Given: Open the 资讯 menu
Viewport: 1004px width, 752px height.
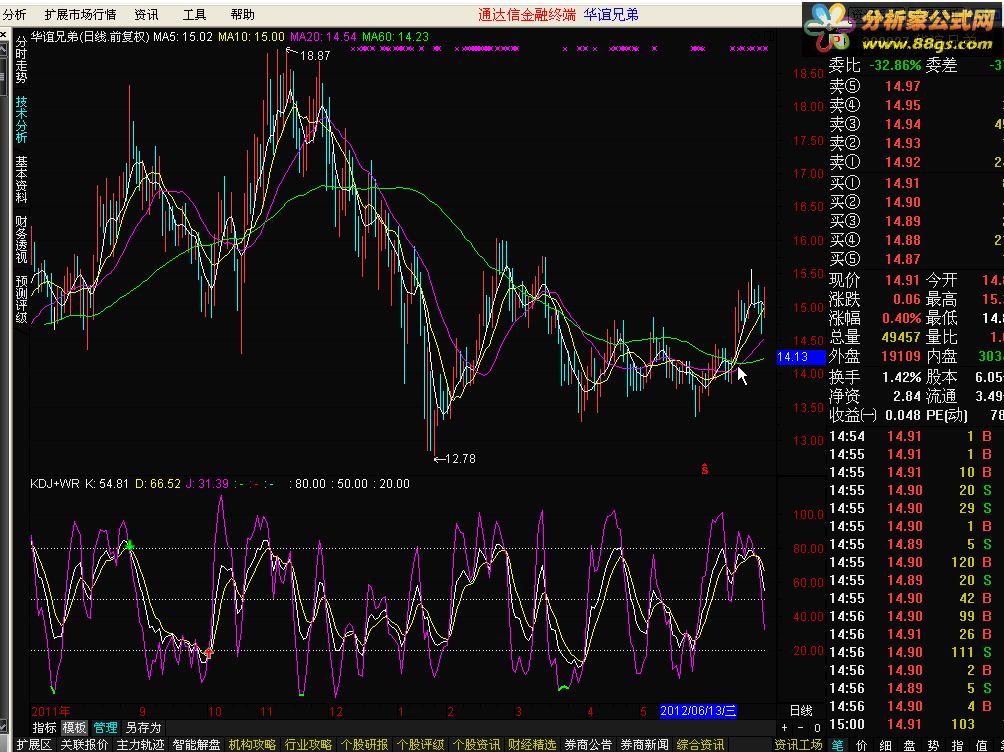Looking at the screenshot, I should [x=146, y=14].
